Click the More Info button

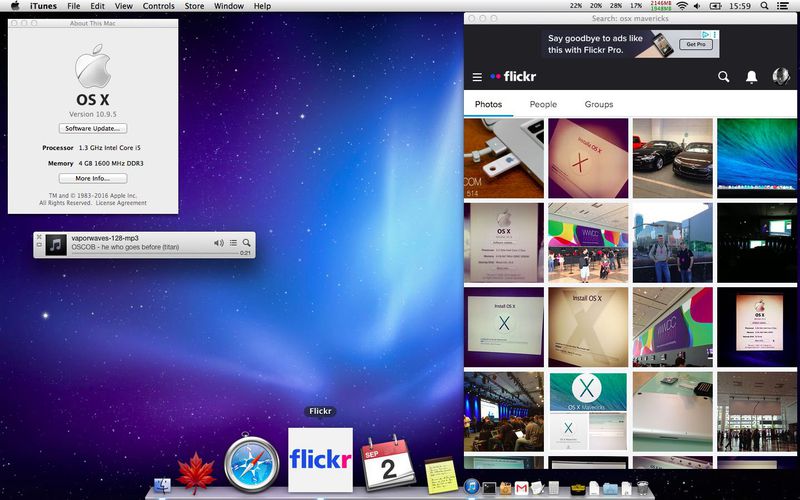click(93, 179)
